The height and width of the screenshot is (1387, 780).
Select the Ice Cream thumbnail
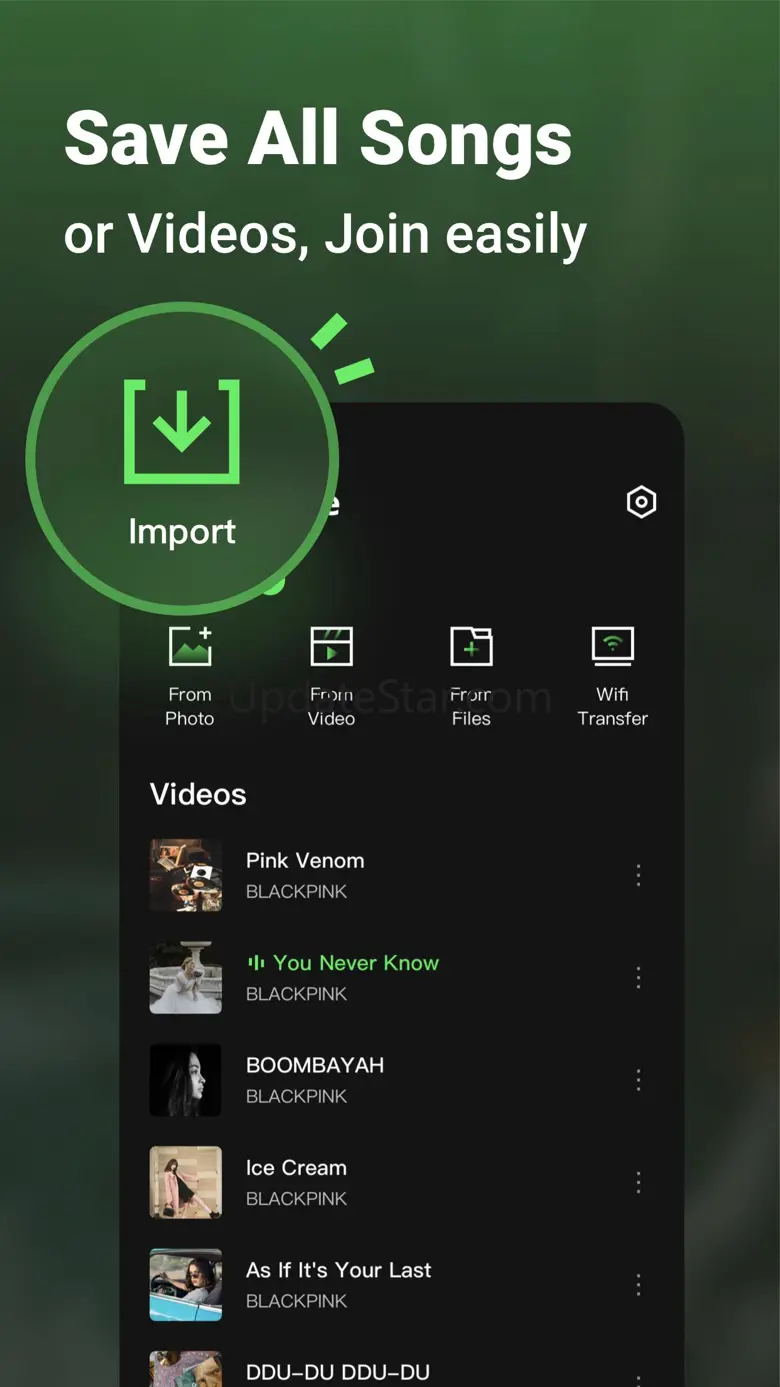coord(186,1183)
